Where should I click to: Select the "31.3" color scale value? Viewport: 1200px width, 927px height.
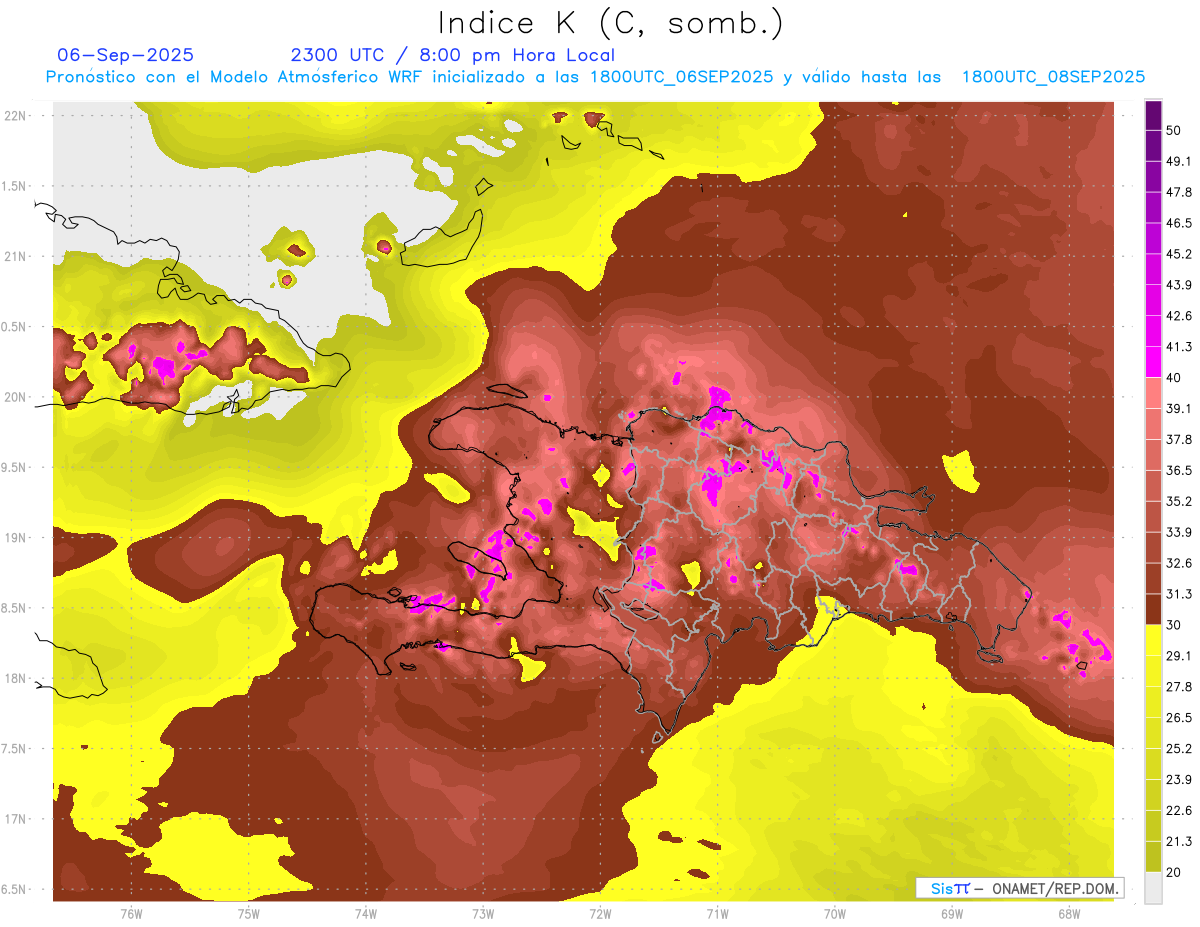click(x=1178, y=594)
